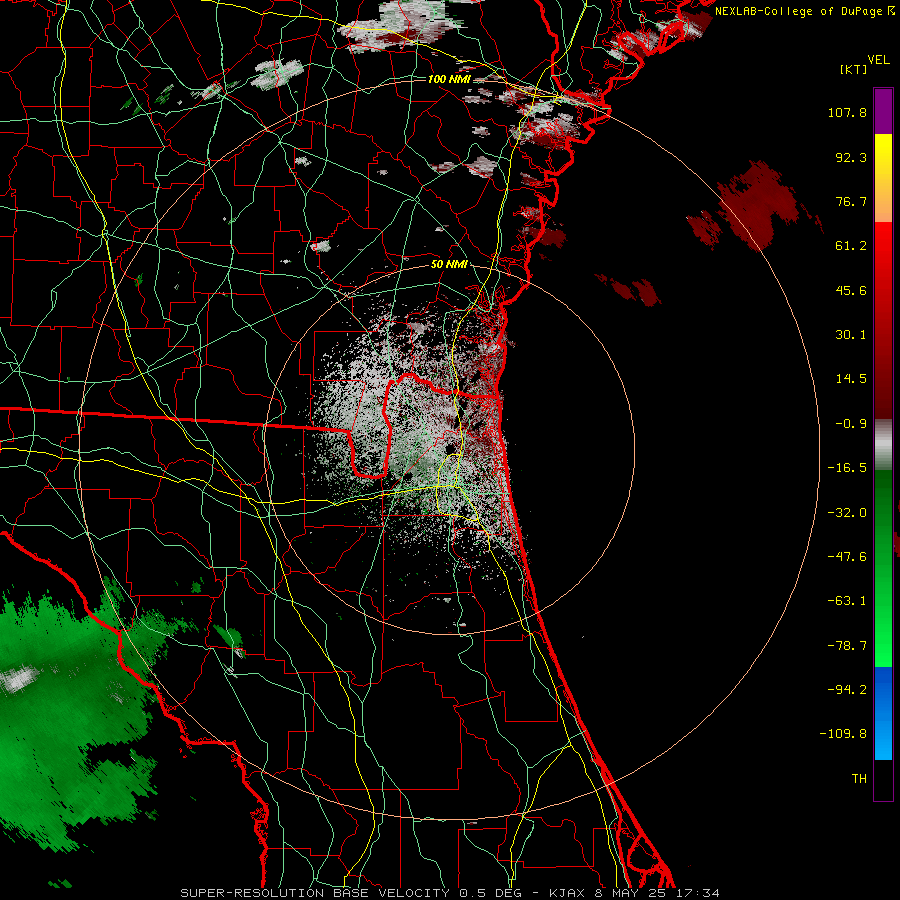Image resolution: width=900 pixels, height=900 pixels.
Task: Click the 14.5 value on velocity scale
Action: click(x=851, y=379)
